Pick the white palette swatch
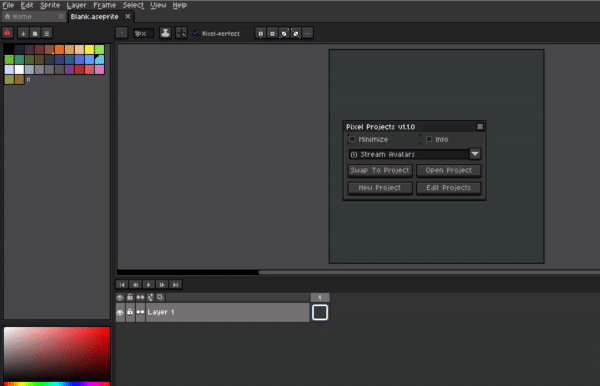 click(19, 70)
